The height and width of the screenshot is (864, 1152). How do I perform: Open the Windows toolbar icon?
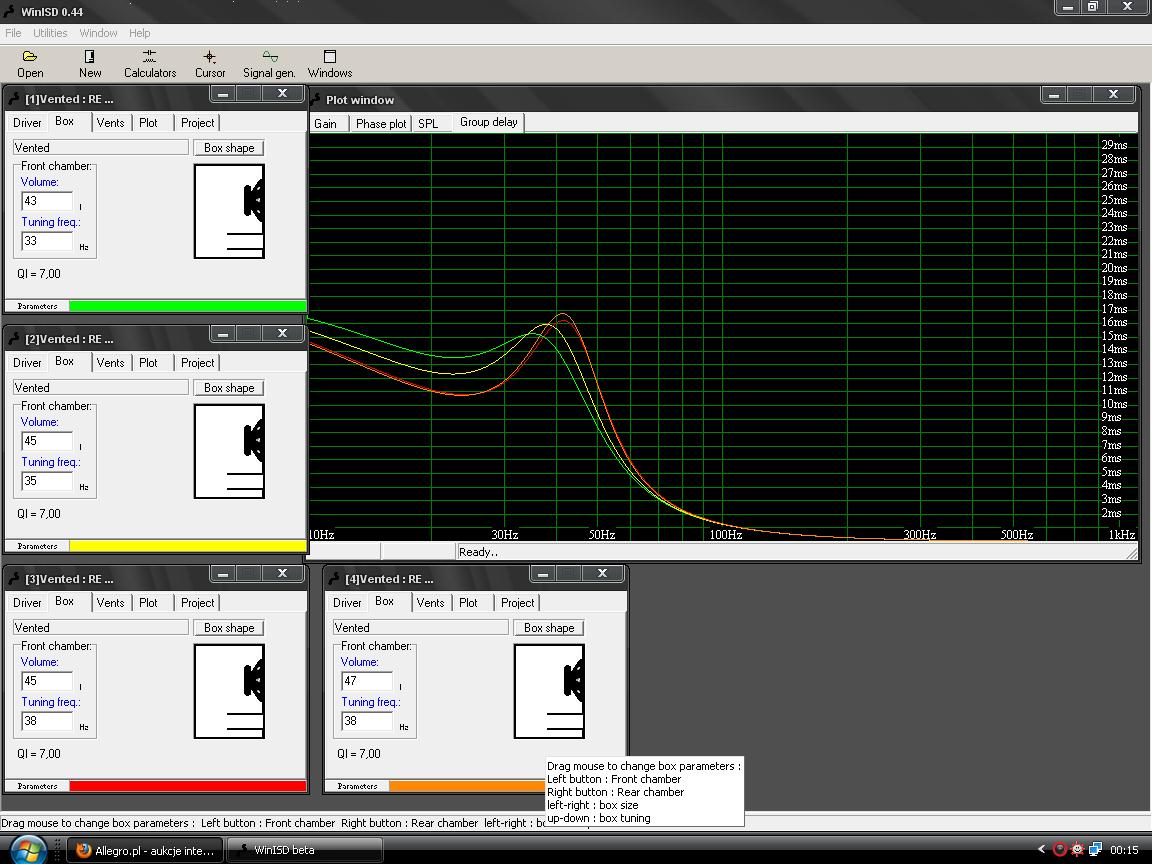tap(330, 58)
